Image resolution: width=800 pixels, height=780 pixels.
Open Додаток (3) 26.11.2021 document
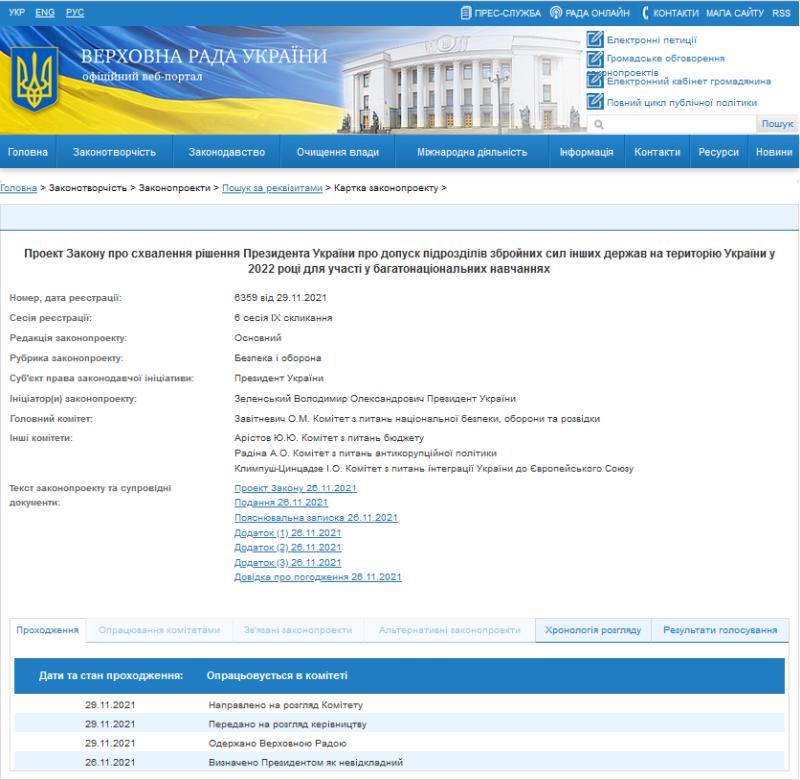point(288,562)
